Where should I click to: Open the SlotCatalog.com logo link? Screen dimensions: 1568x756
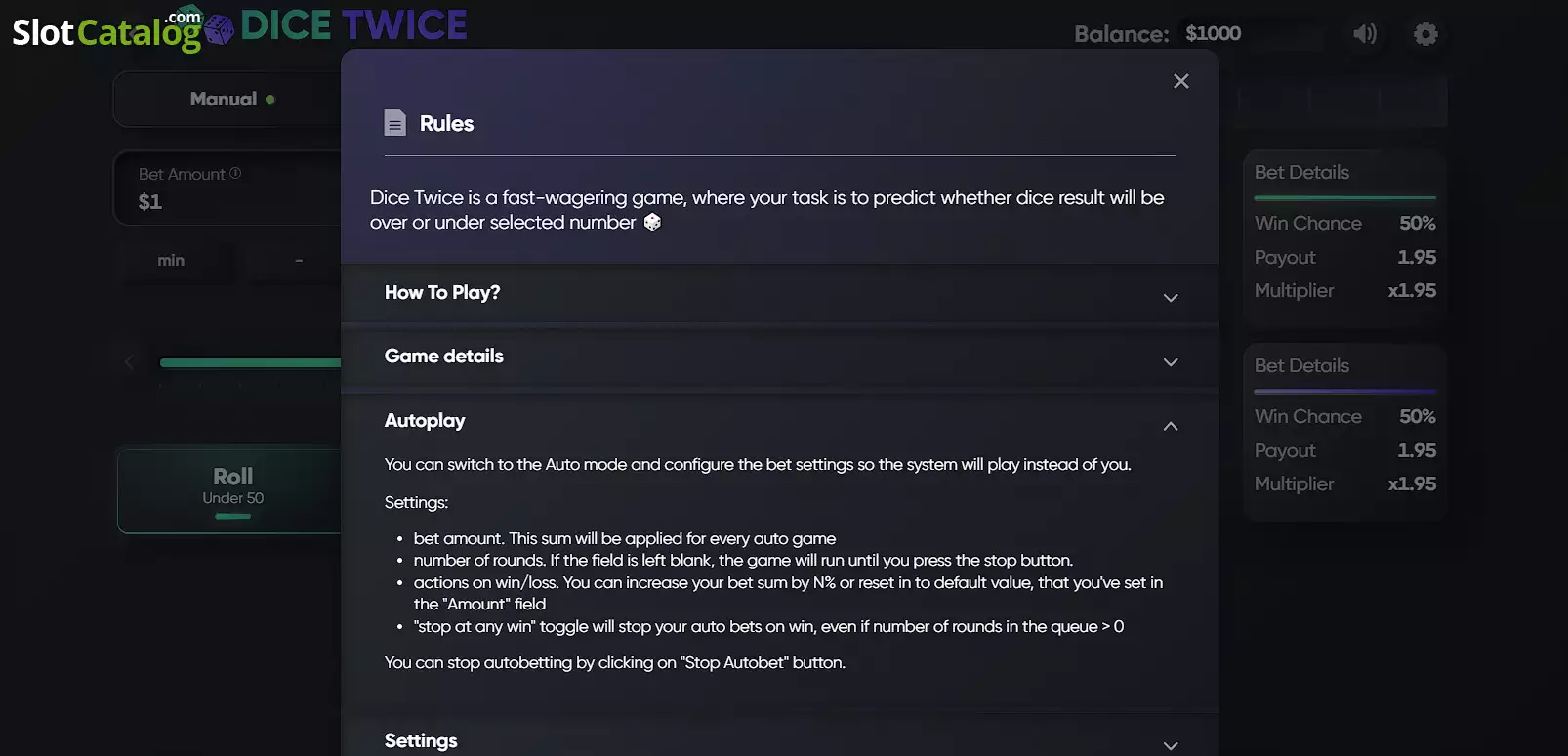pos(105,31)
